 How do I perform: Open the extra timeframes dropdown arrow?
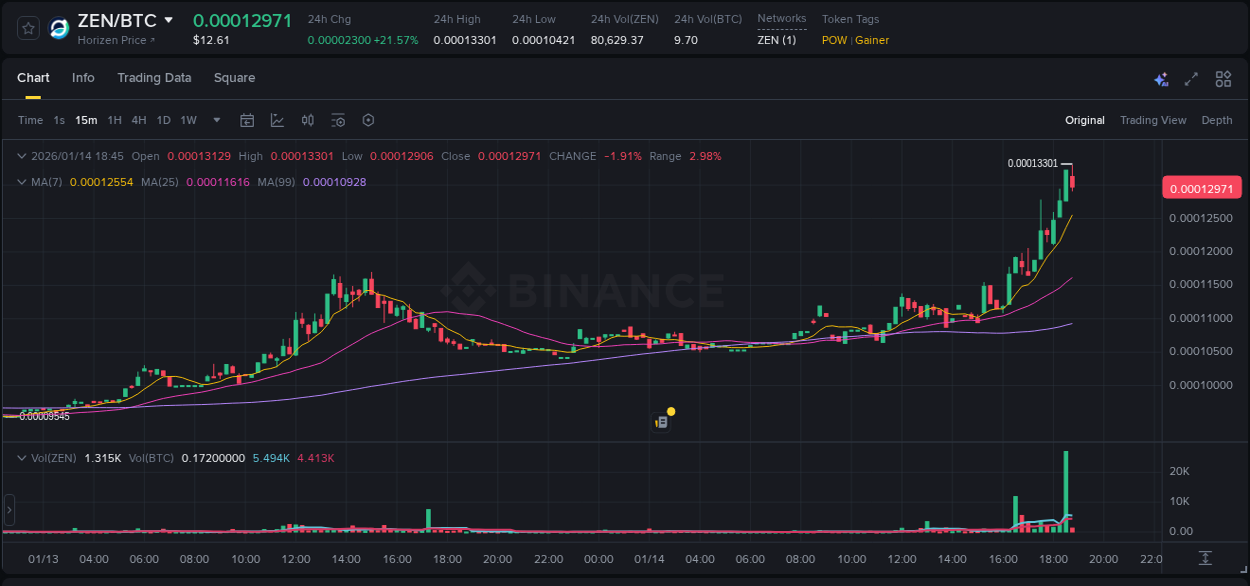point(215,120)
